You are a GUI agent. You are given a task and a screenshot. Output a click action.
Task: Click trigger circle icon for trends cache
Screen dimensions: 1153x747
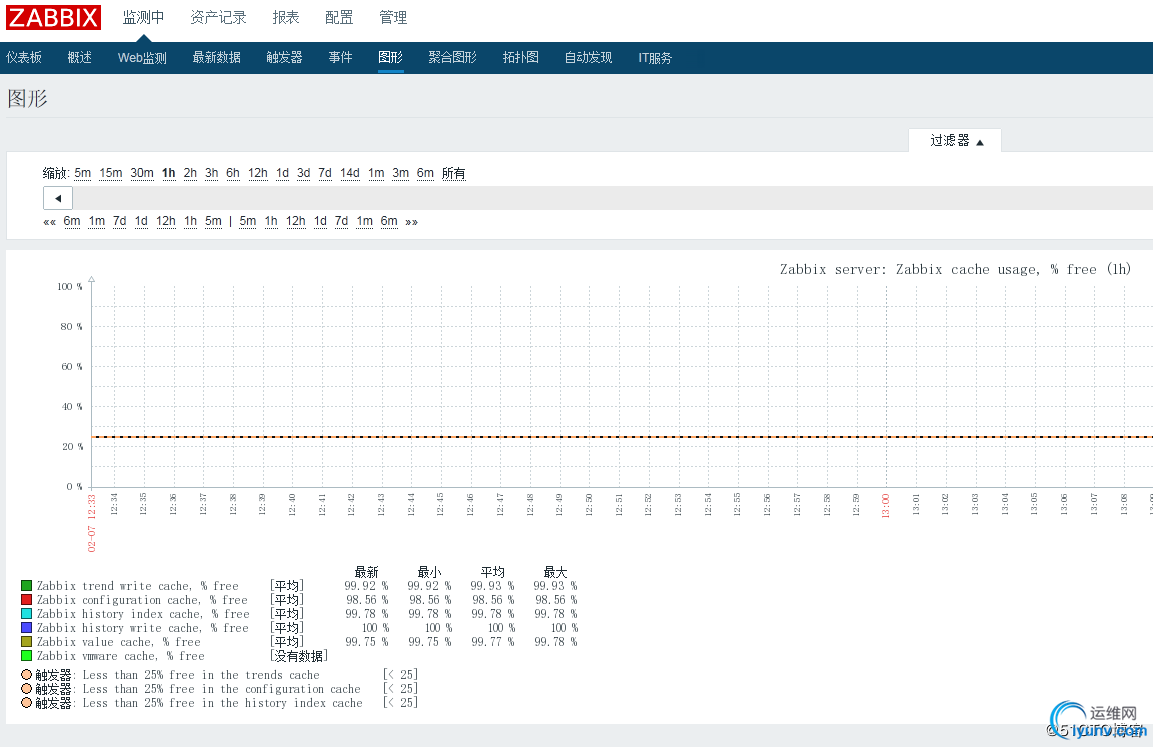coord(26,675)
